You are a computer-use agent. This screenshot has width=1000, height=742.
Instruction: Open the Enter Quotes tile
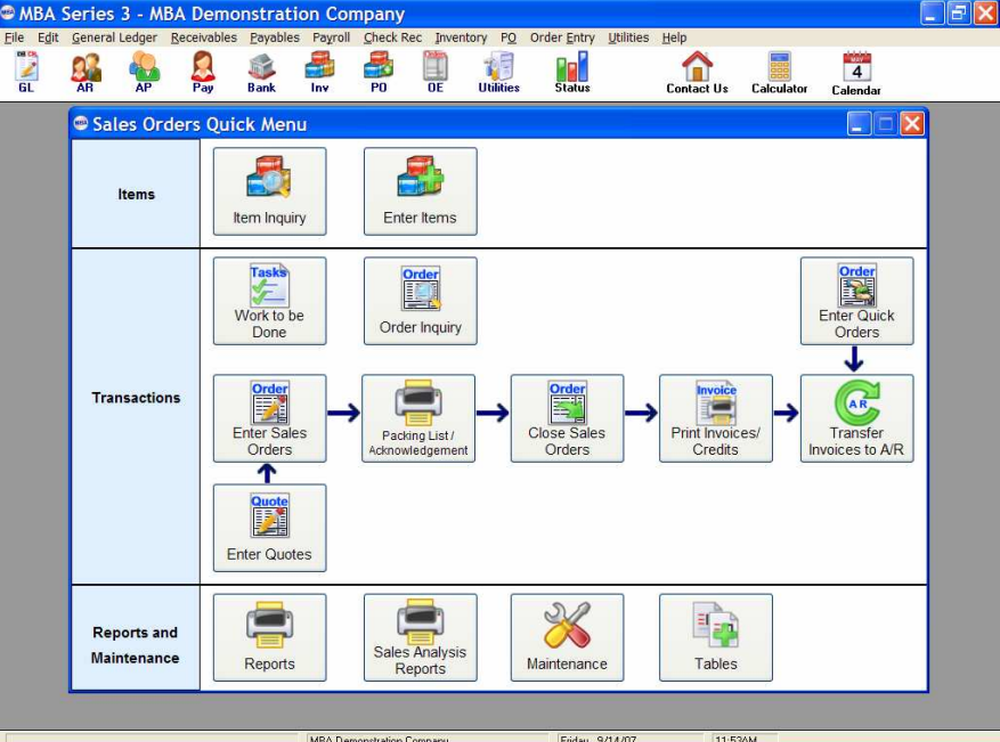(x=270, y=528)
